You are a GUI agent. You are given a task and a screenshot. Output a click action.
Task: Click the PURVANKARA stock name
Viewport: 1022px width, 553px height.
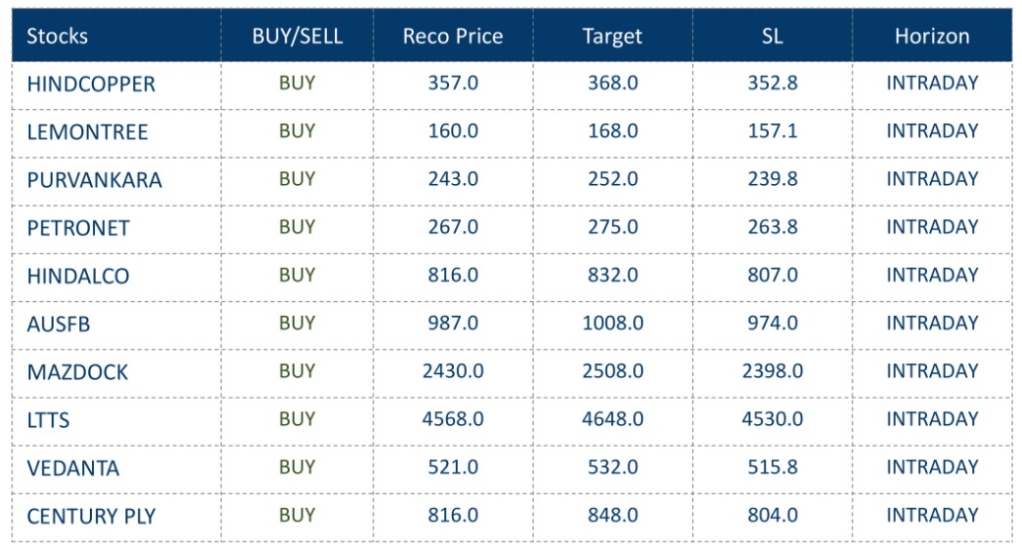[x=94, y=180]
